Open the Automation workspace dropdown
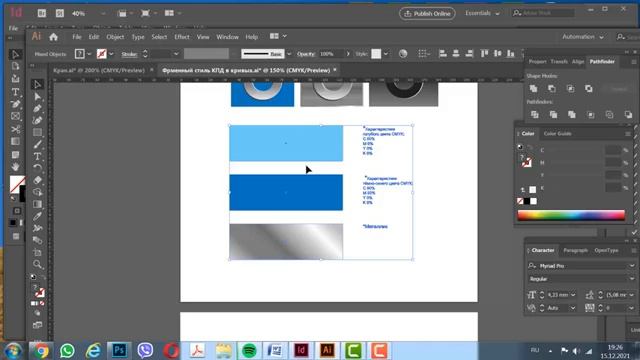 [x=582, y=37]
